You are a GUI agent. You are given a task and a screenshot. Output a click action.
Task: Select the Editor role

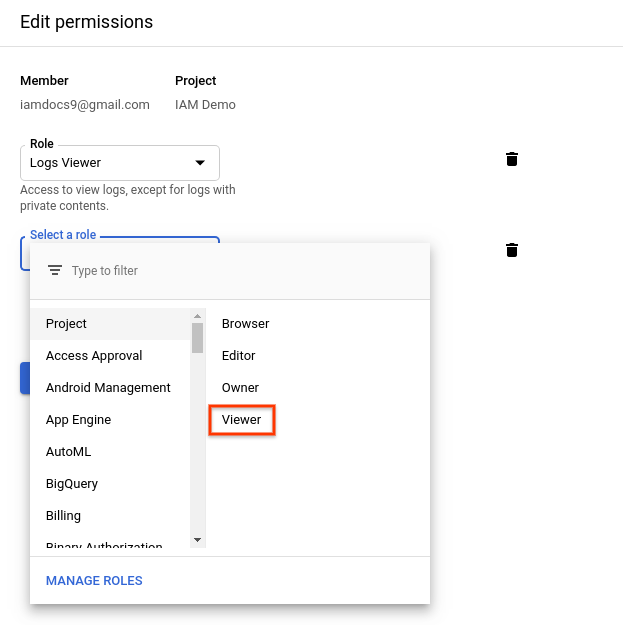point(239,356)
